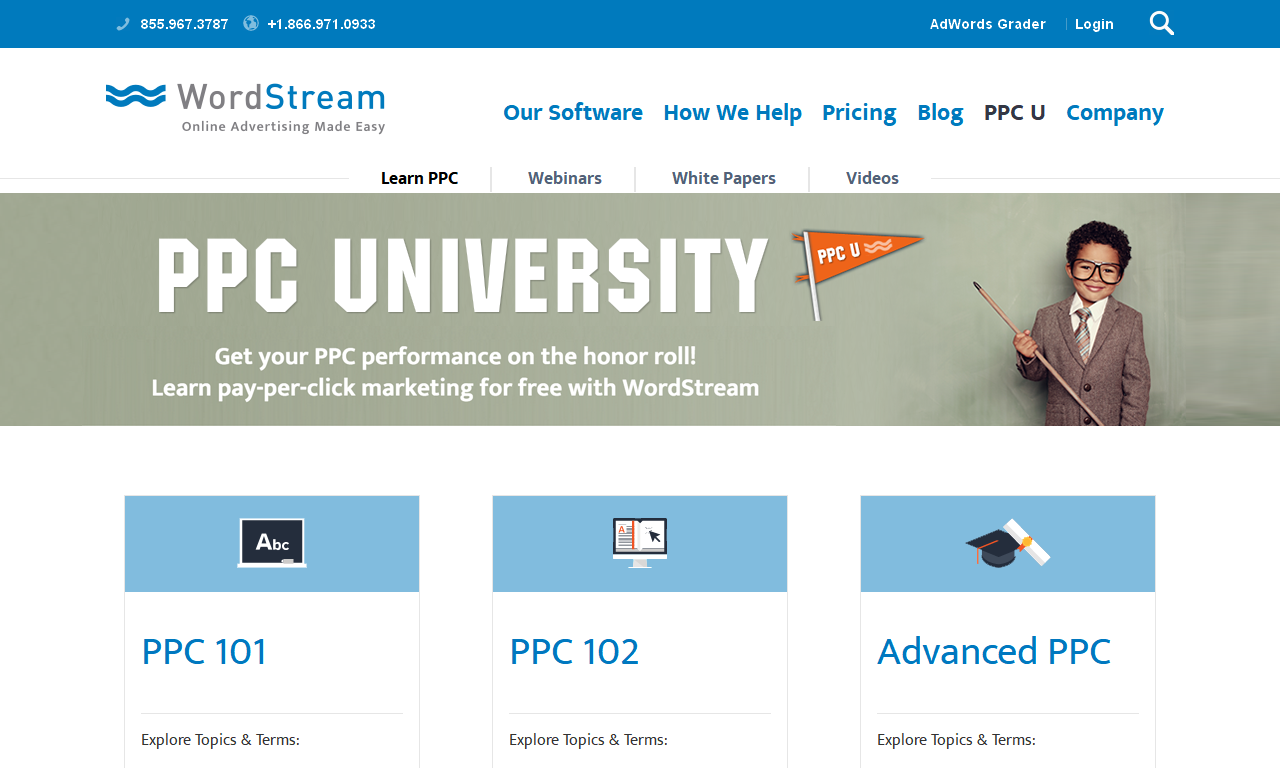Click the 'Learn pay-per-click marketing for free' text
This screenshot has width=1280, height=768.
(455, 387)
